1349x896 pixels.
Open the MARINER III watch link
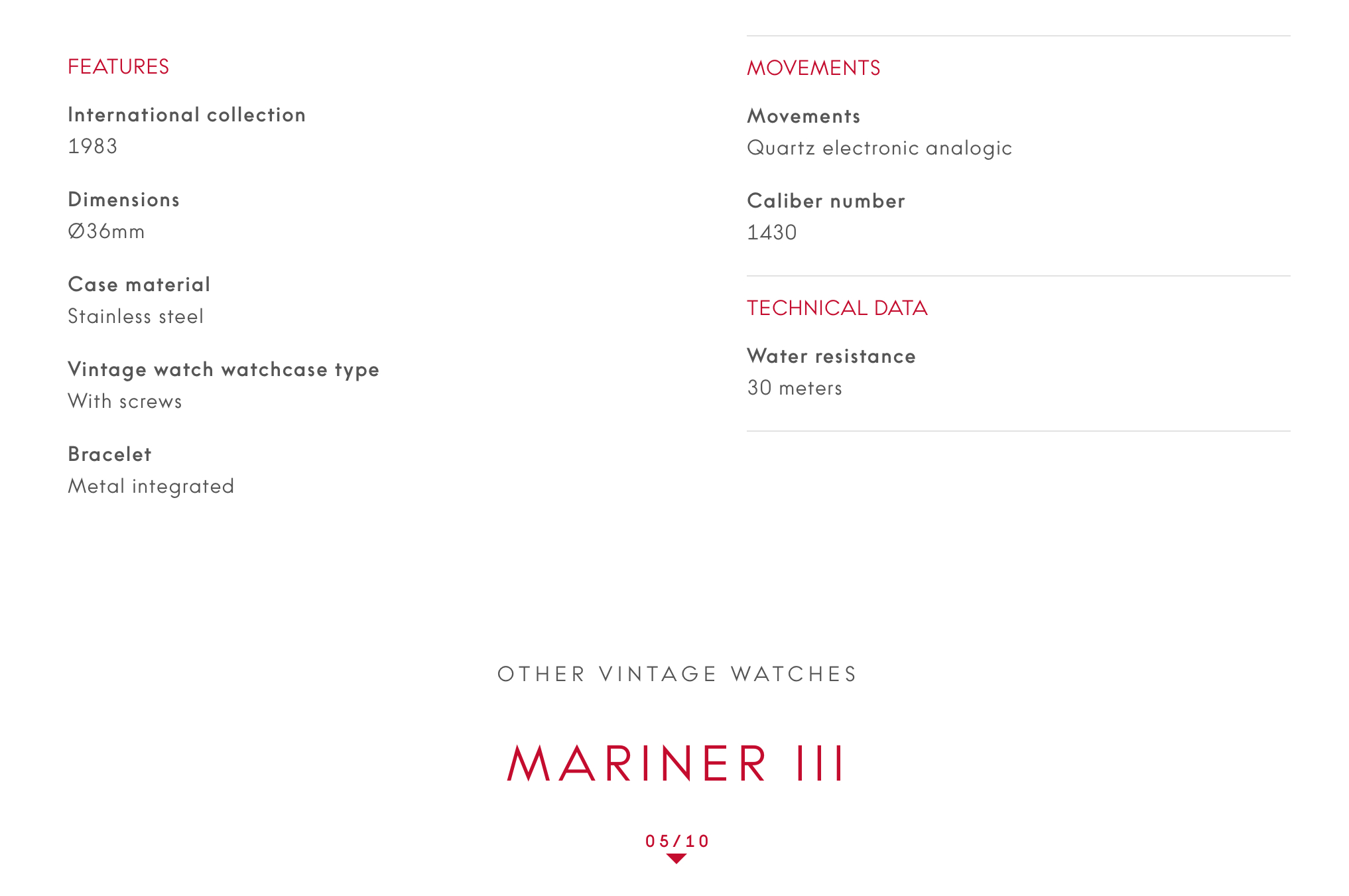pos(676,763)
